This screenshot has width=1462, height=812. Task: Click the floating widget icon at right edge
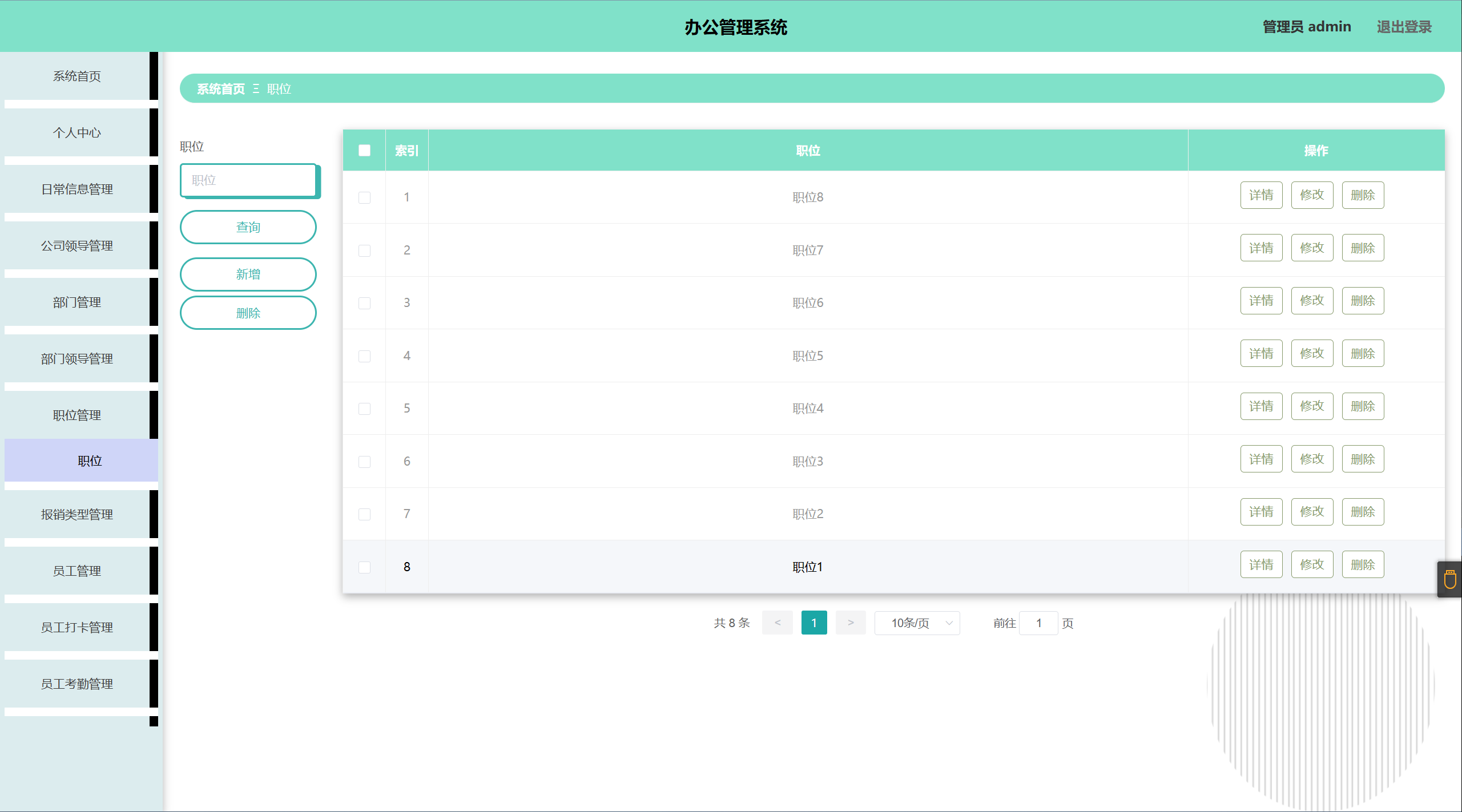pyautogui.click(x=1450, y=579)
